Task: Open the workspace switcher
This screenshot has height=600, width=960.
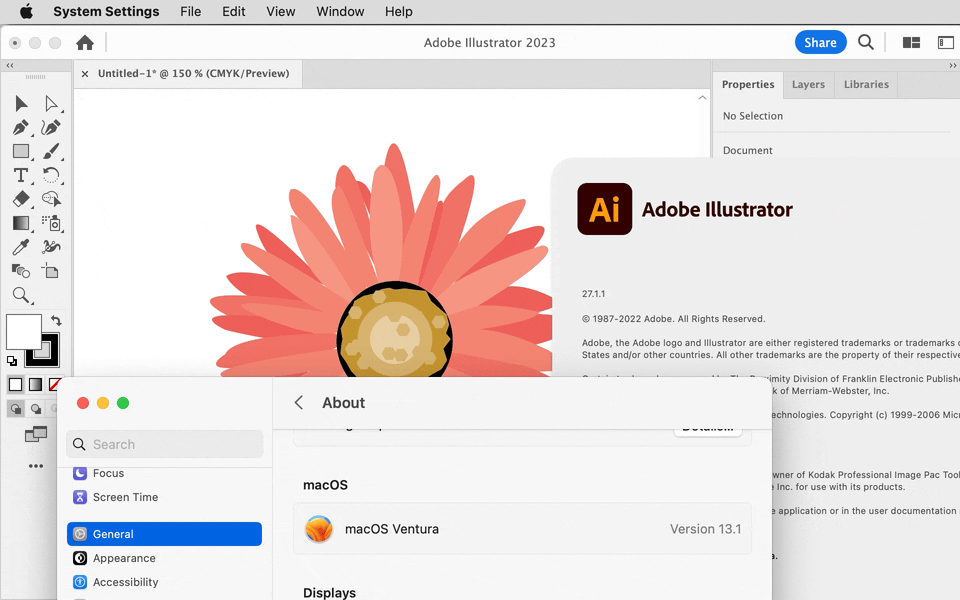Action: click(x=946, y=42)
